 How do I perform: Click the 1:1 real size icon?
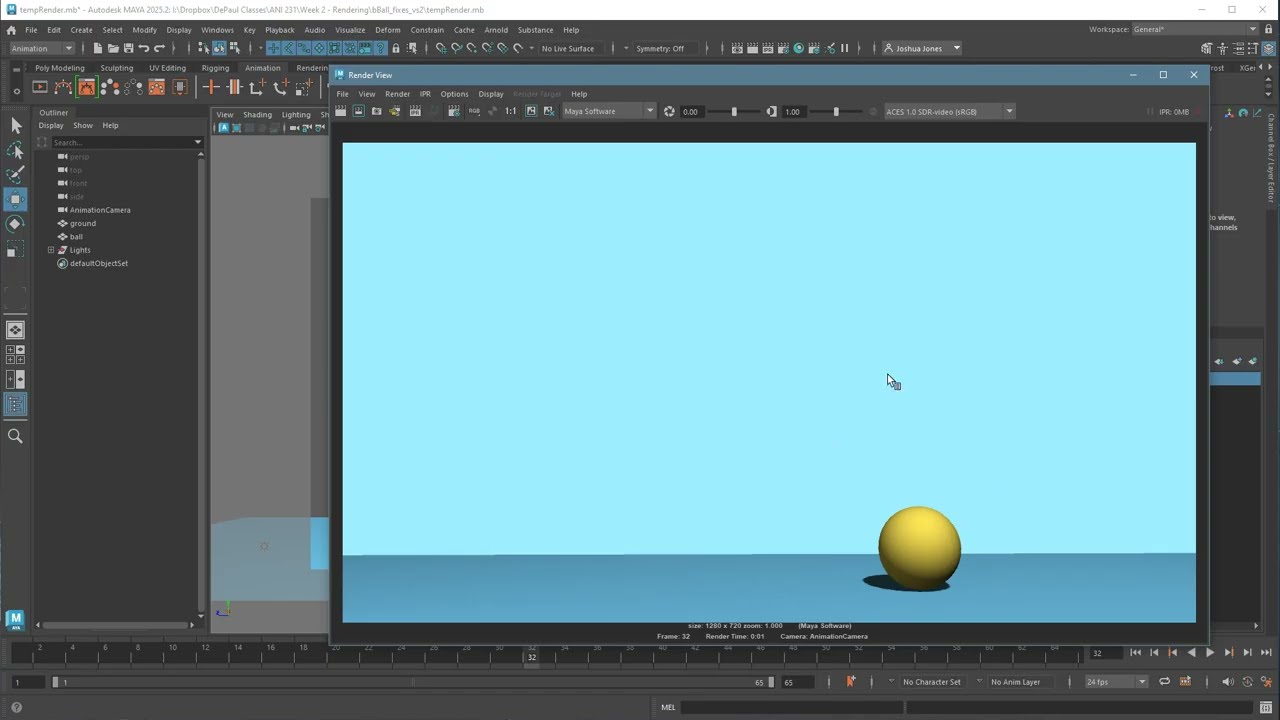click(x=511, y=111)
